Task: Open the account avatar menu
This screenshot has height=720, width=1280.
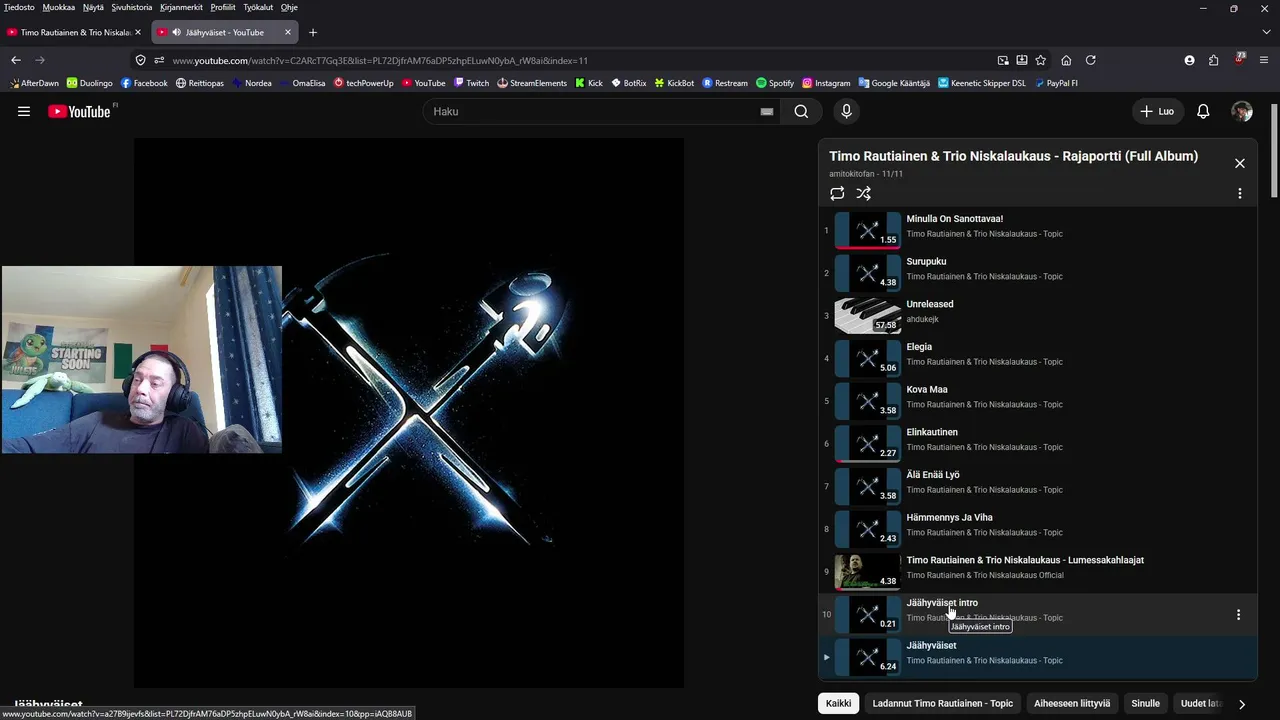Action: click(x=1242, y=111)
